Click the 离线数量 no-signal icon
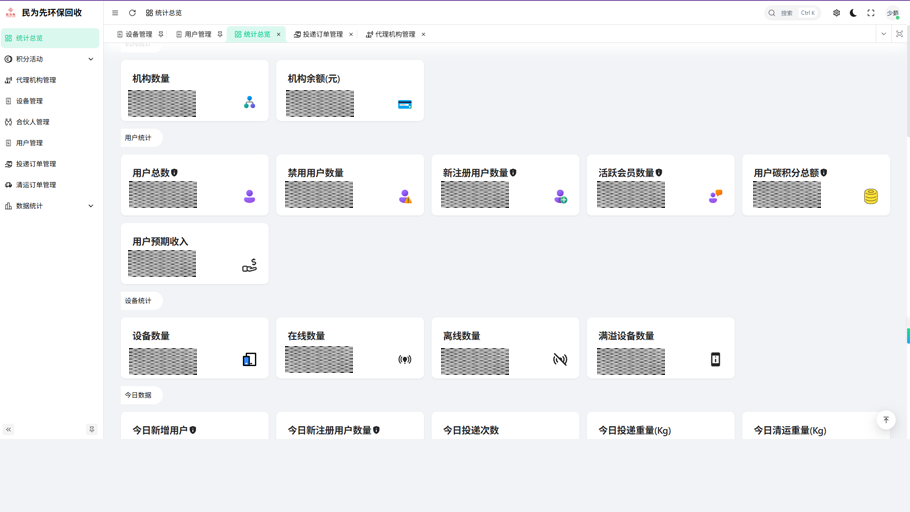 (560, 360)
